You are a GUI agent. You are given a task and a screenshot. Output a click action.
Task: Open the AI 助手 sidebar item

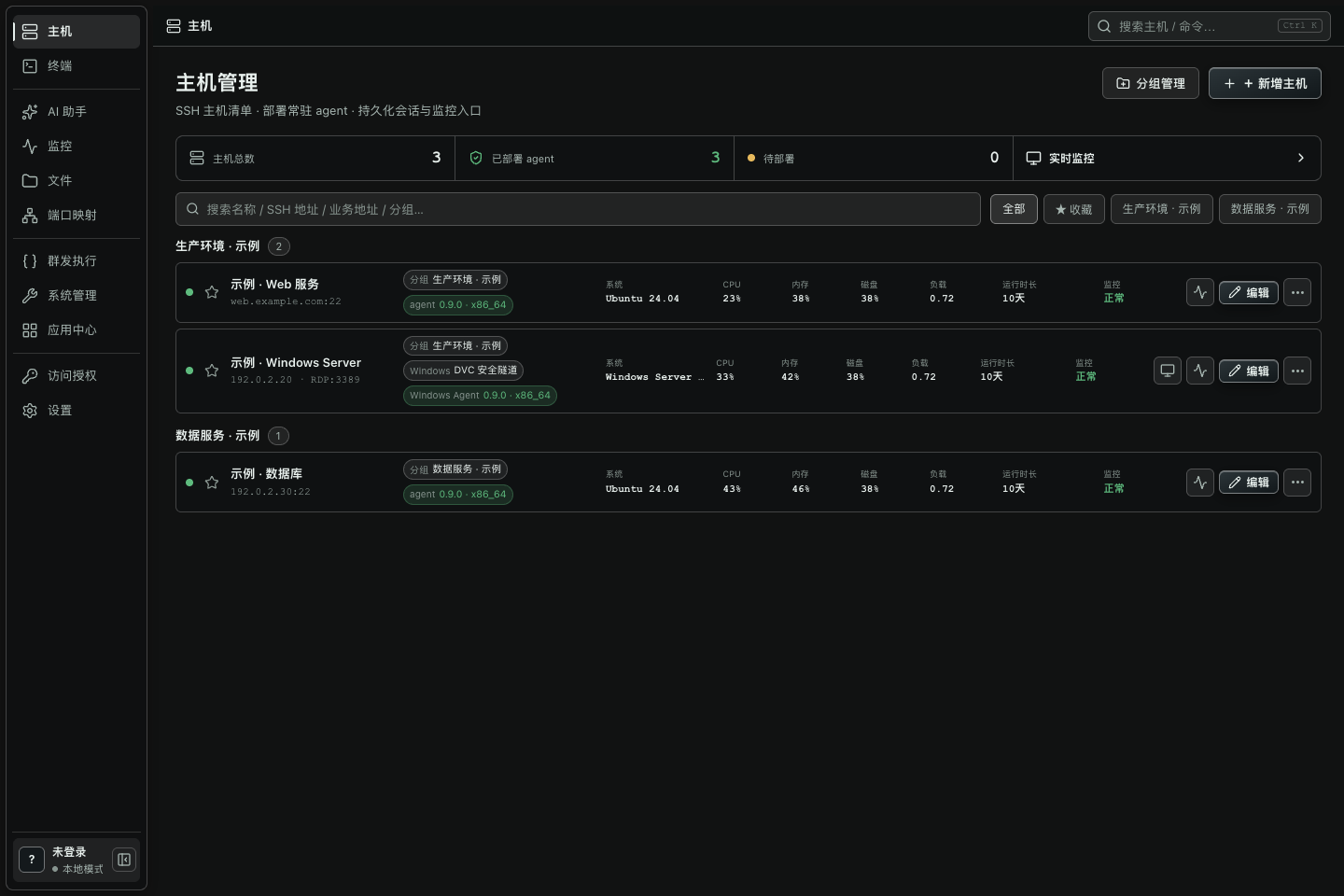[77, 111]
